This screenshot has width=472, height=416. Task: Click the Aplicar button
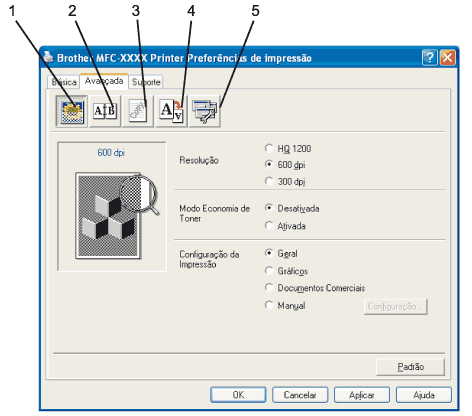point(362,395)
